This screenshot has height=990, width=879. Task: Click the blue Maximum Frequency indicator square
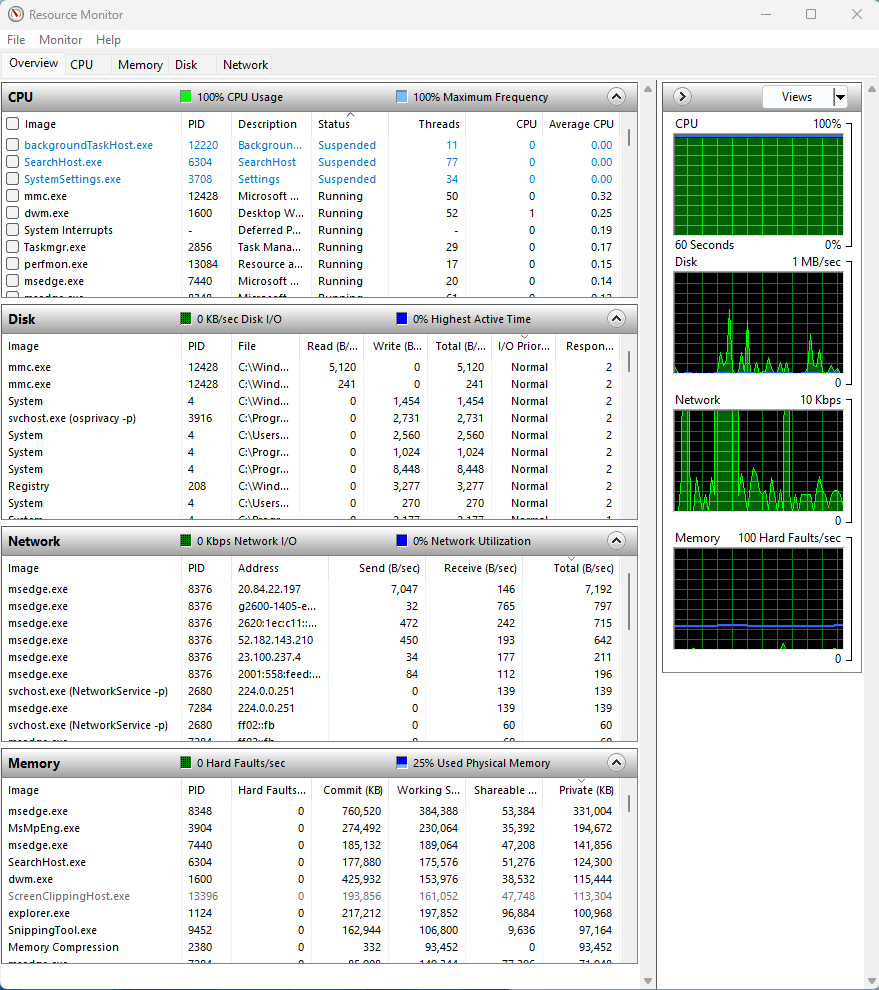pos(402,97)
